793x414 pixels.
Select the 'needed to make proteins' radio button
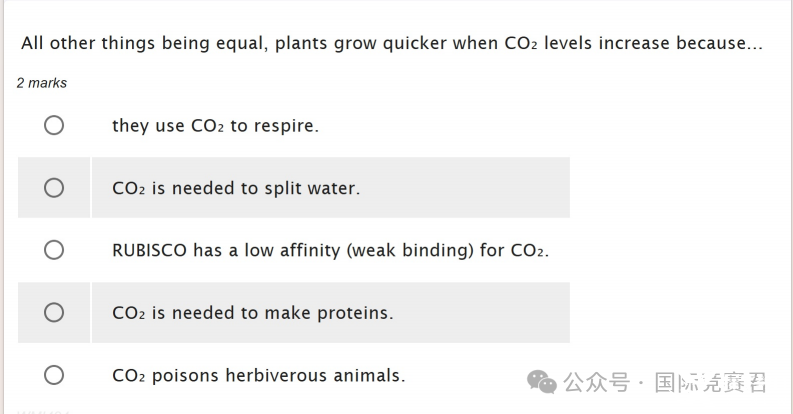54,312
